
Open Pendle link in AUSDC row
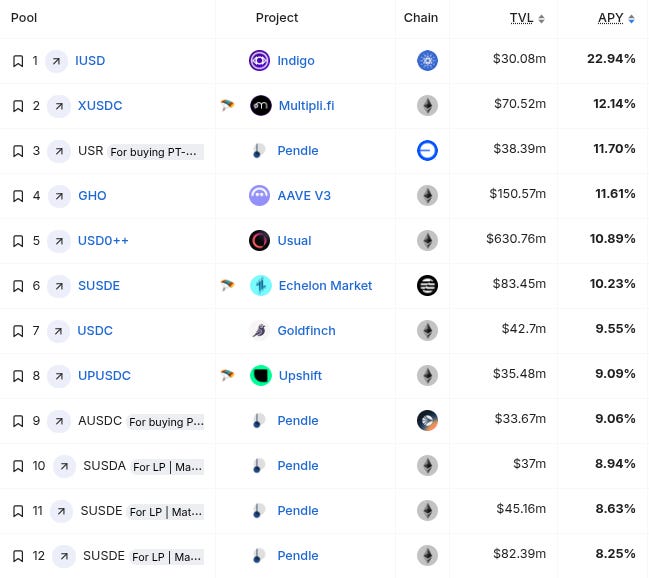(x=298, y=421)
